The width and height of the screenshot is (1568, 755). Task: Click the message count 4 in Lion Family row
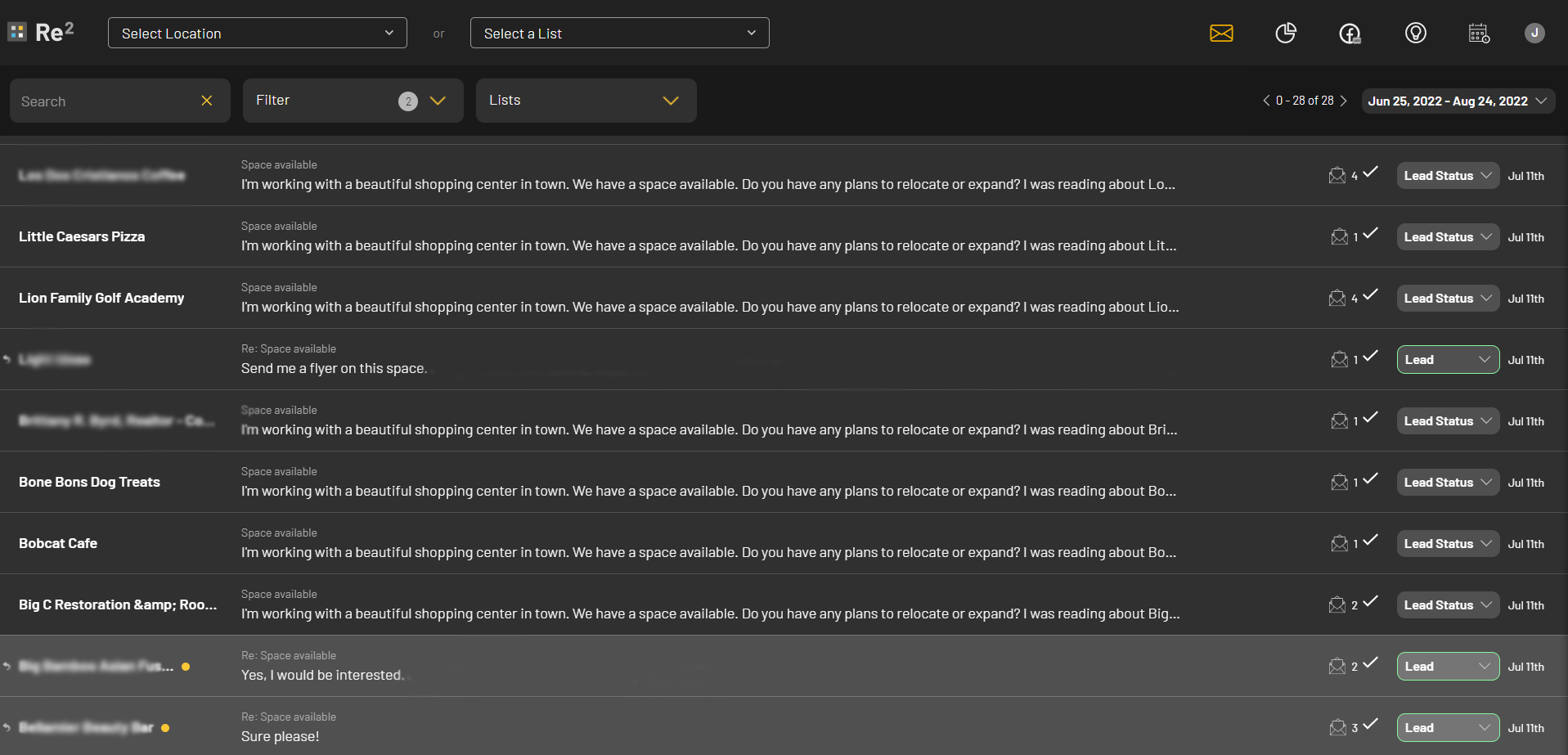pyautogui.click(x=1355, y=299)
